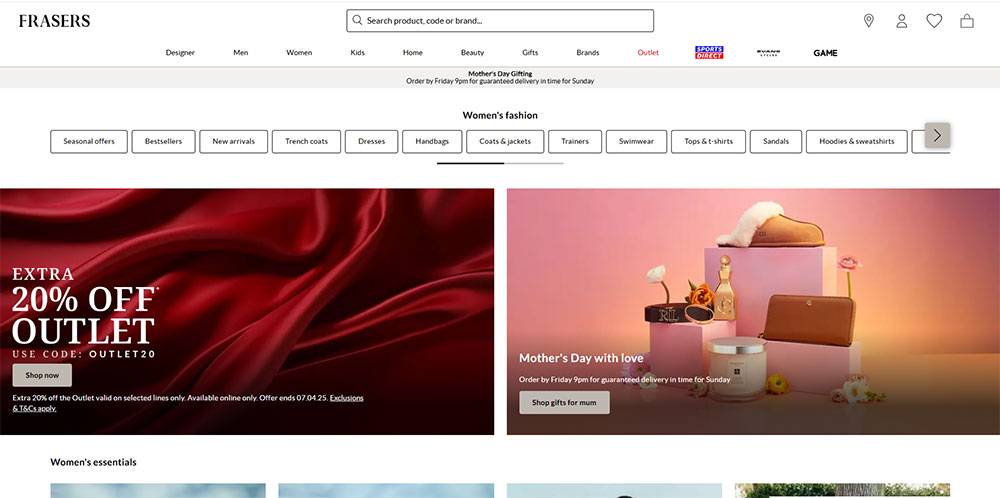
Task: Click the Women's essentials heading
Action: click(x=93, y=462)
